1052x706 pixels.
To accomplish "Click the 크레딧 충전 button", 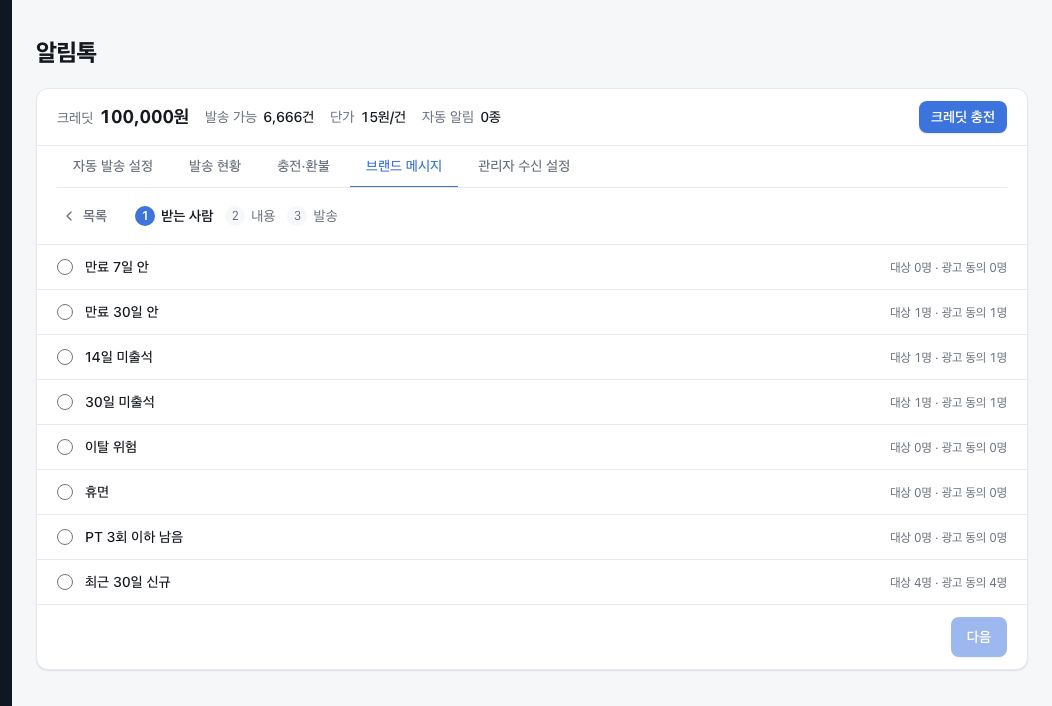I will pos(963,117).
